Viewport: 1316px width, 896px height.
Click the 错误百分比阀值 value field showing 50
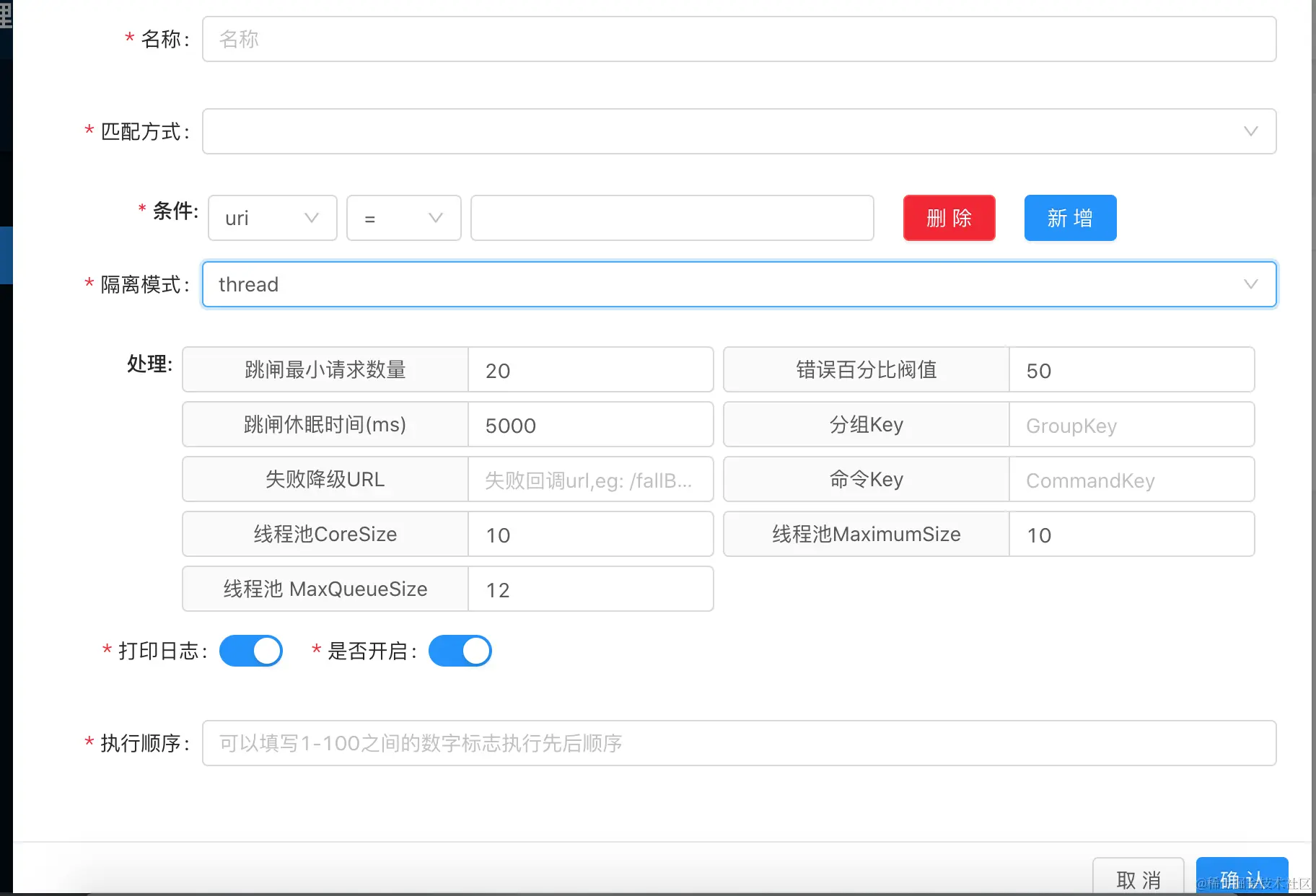pos(1131,369)
